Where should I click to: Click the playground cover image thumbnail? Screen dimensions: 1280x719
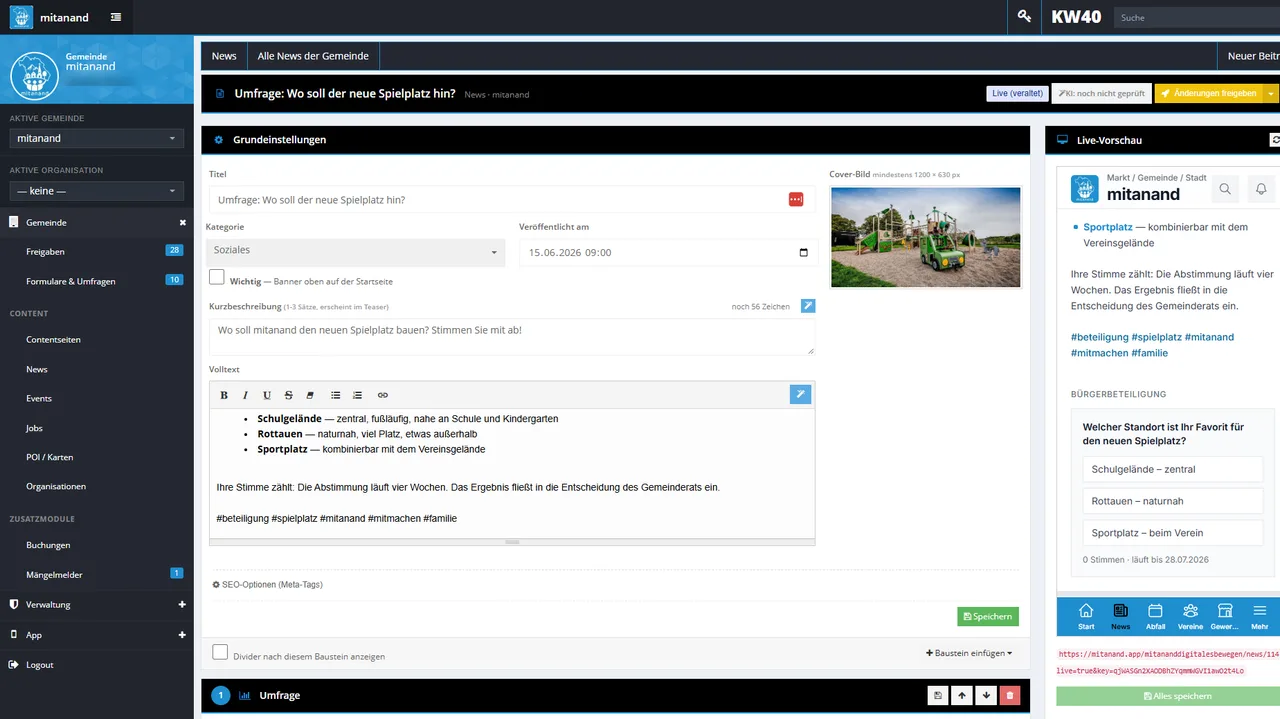pyautogui.click(x=926, y=237)
